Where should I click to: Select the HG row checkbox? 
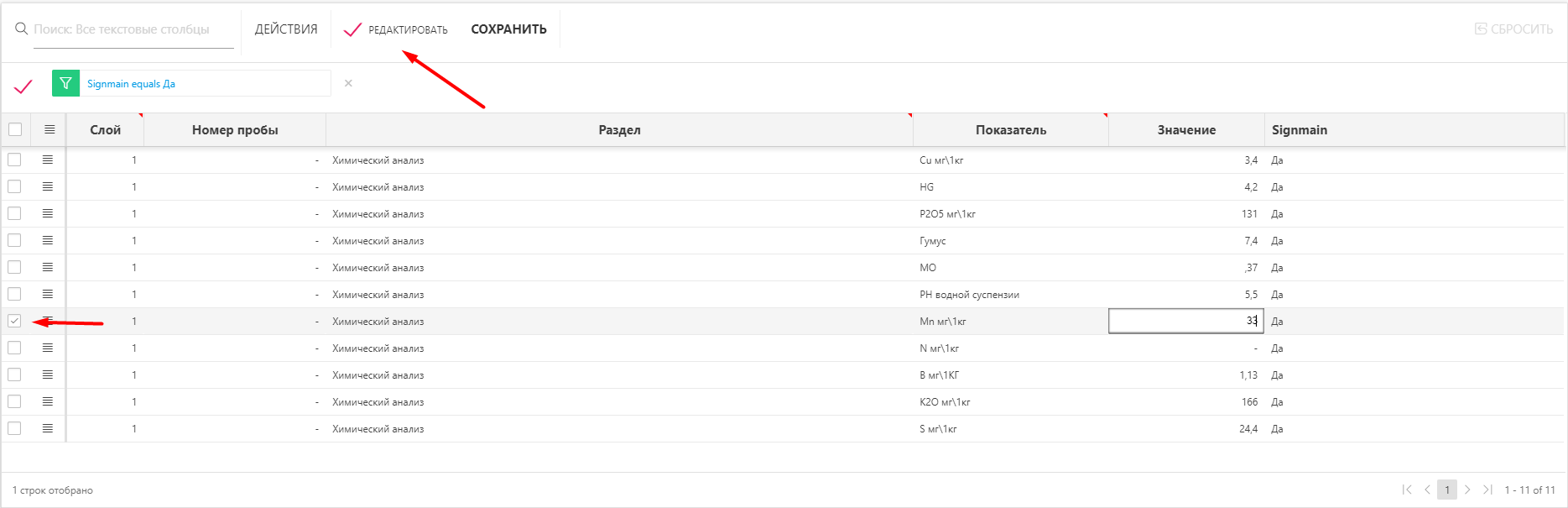(x=14, y=186)
